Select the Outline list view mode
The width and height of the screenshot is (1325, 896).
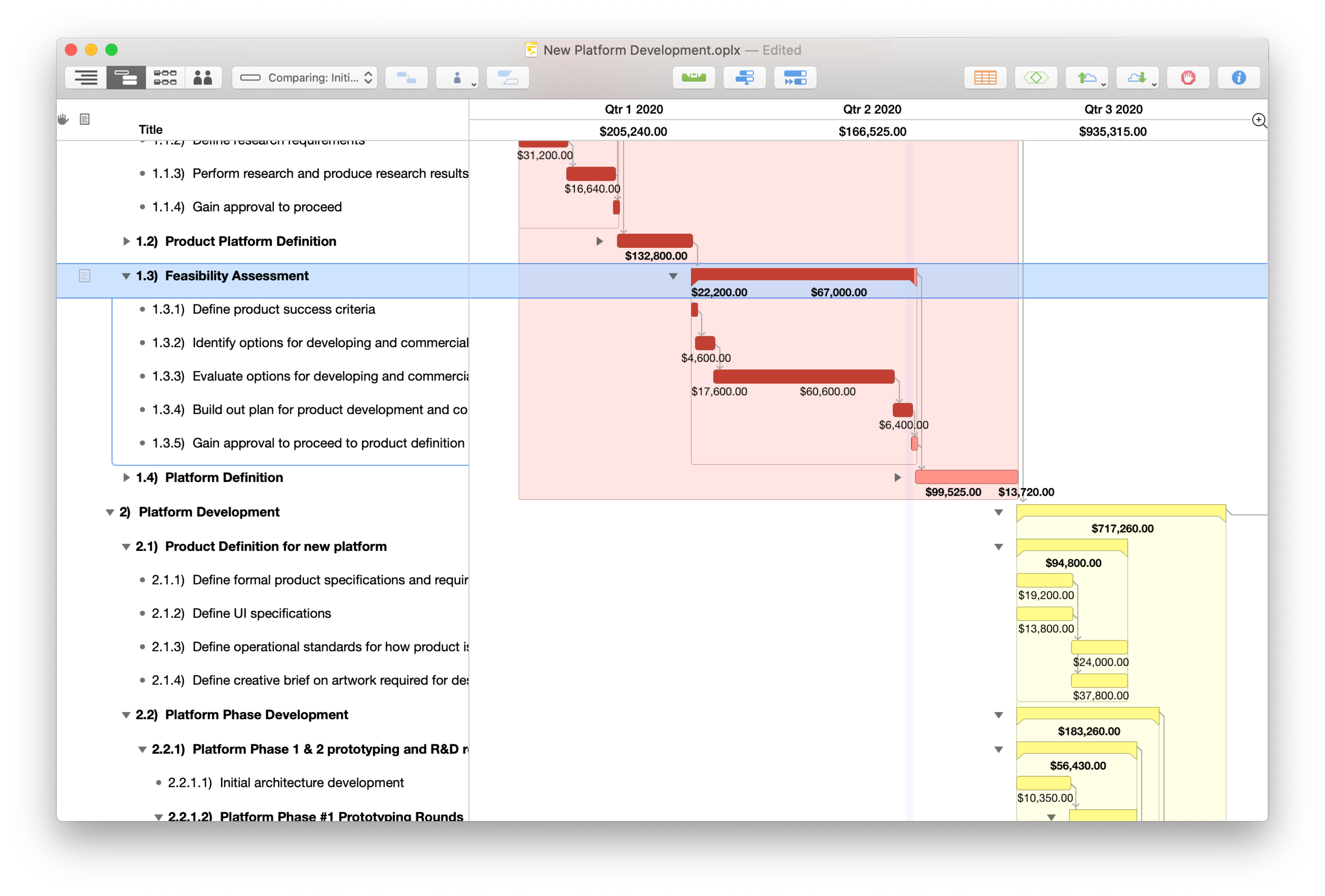point(86,78)
